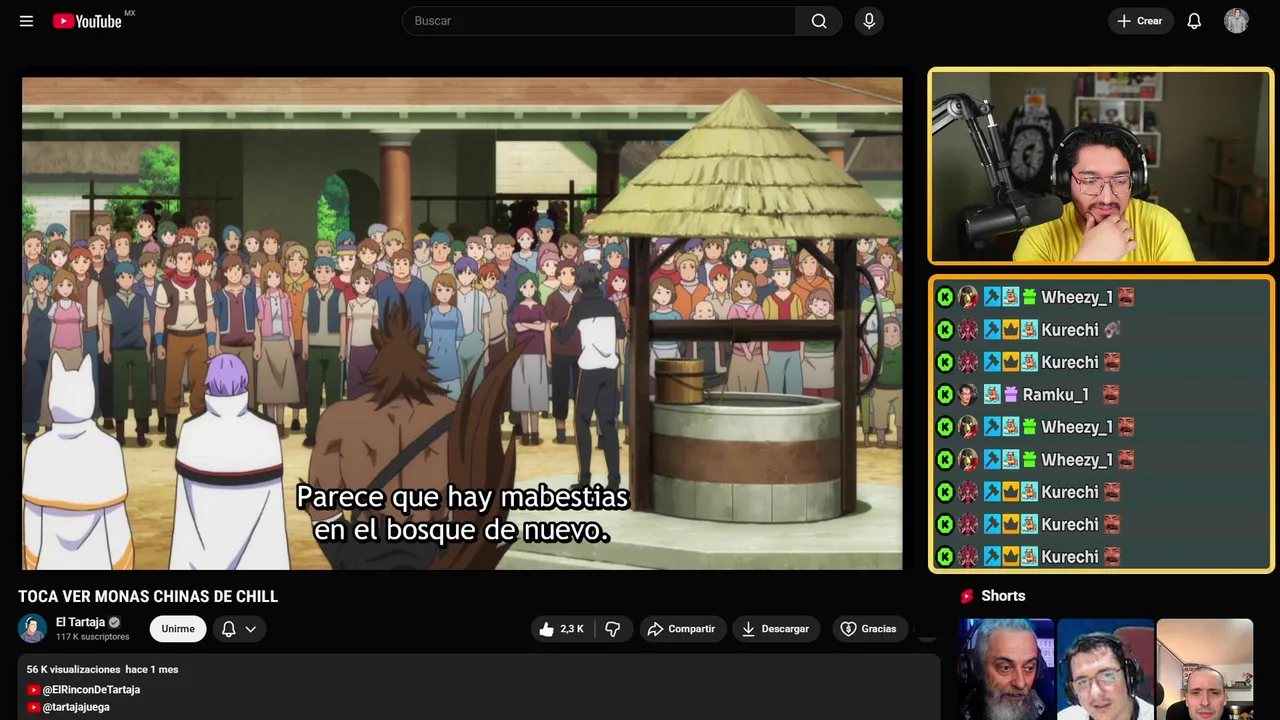Open the third Shorts thumbnail
Image resolution: width=1280 pixels, height=720 pixels.
click(1204, 669)
